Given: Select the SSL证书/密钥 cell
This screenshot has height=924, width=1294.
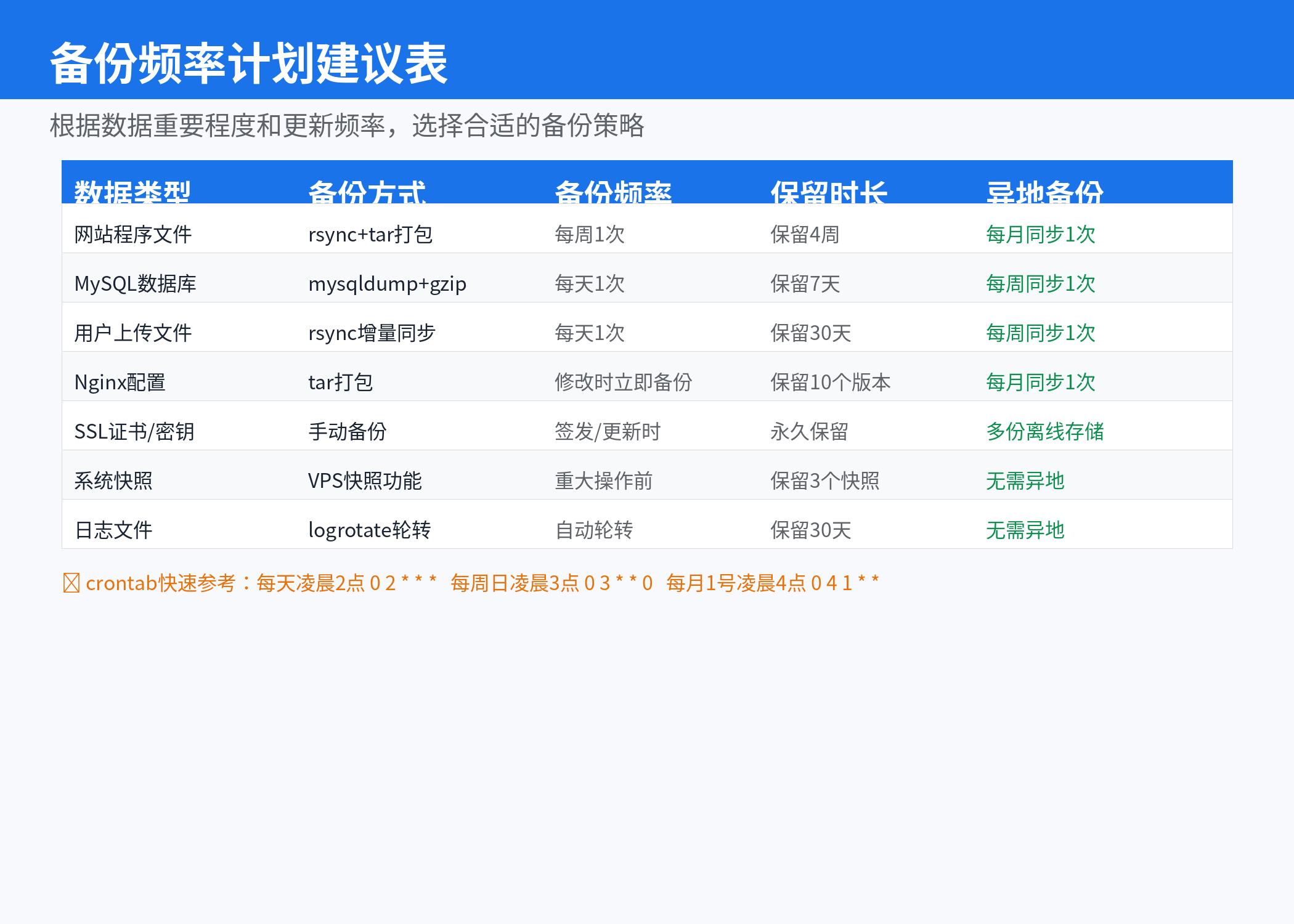Looking at the screenshot, I should coord(134,431).
